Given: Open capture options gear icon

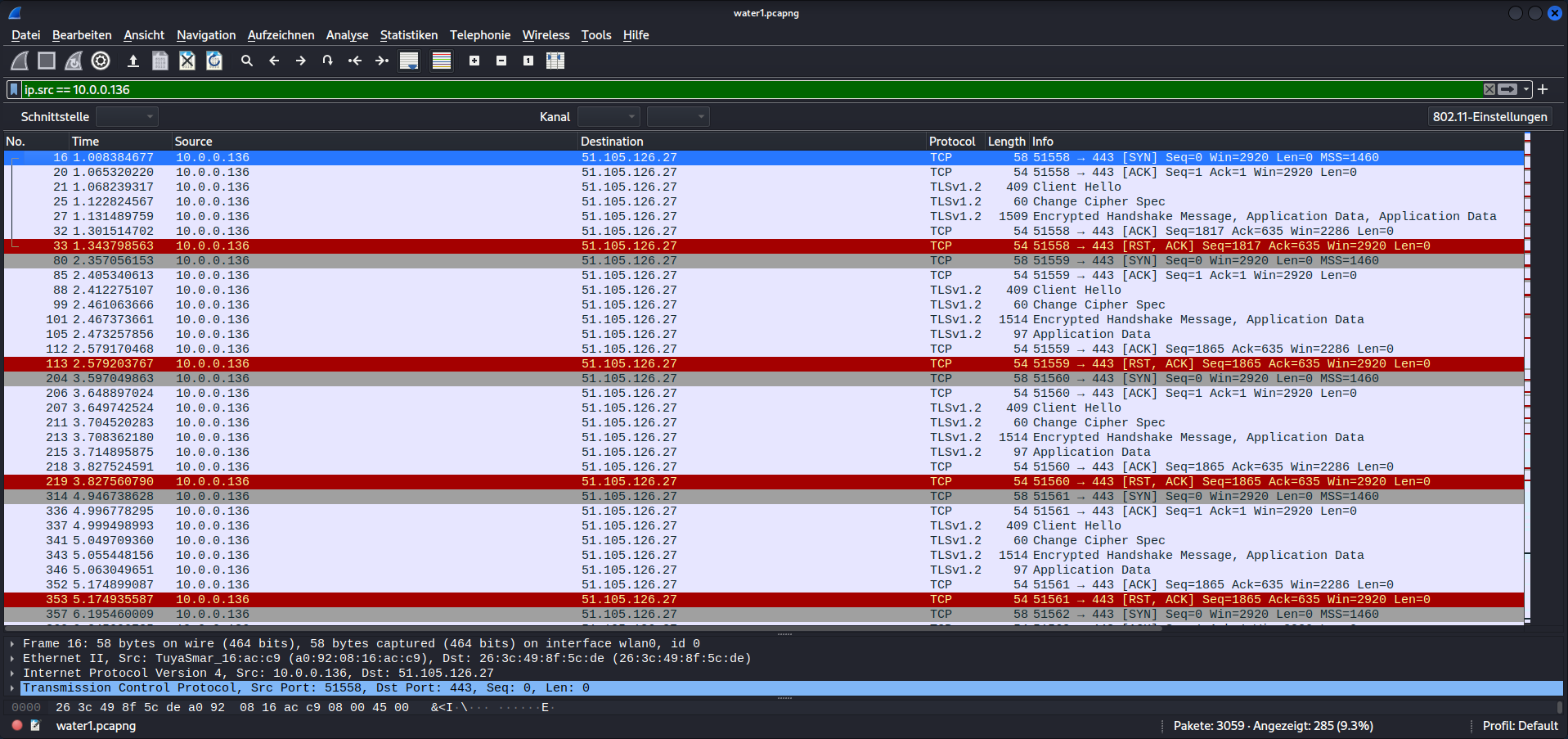Looking at the screenshot, I should pos(101,61).
